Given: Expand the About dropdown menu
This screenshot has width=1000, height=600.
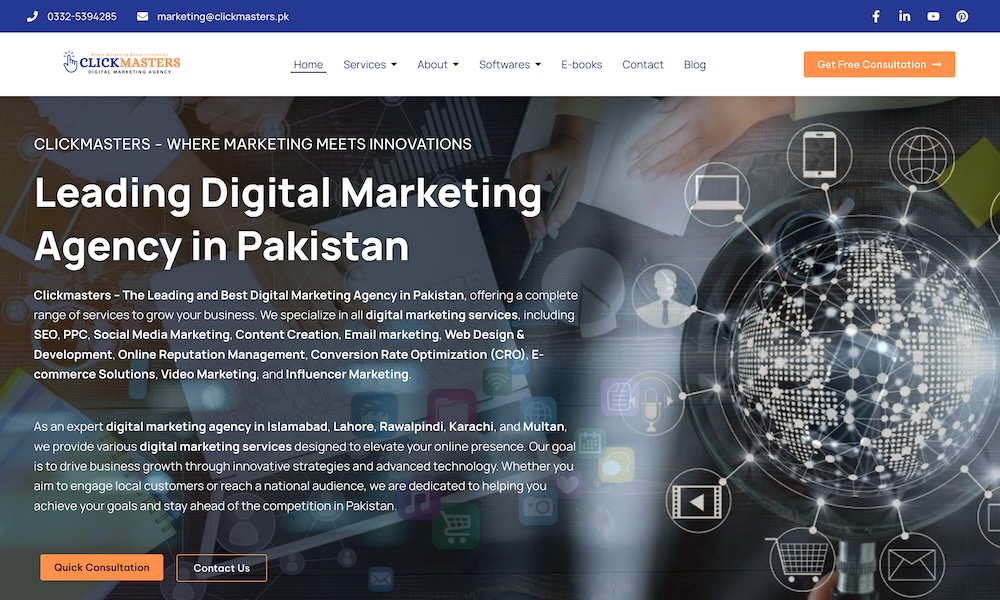Looking at the screenshot, I should (438, 64).
